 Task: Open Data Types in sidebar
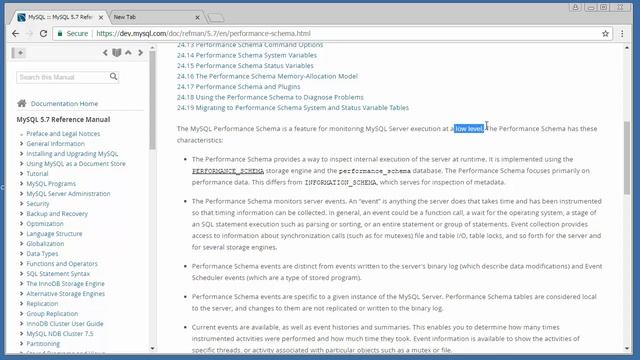[x=42, y=253]
